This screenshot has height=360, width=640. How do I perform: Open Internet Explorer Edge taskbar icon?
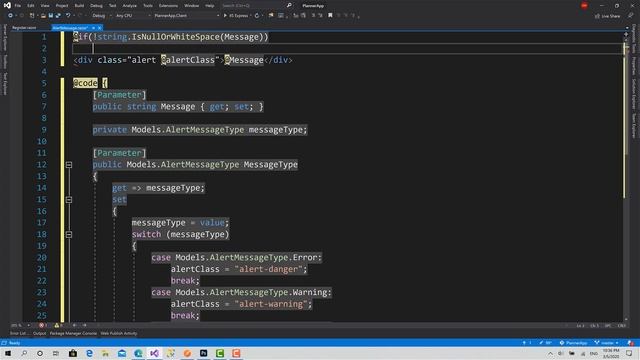(x=89, y=353)
